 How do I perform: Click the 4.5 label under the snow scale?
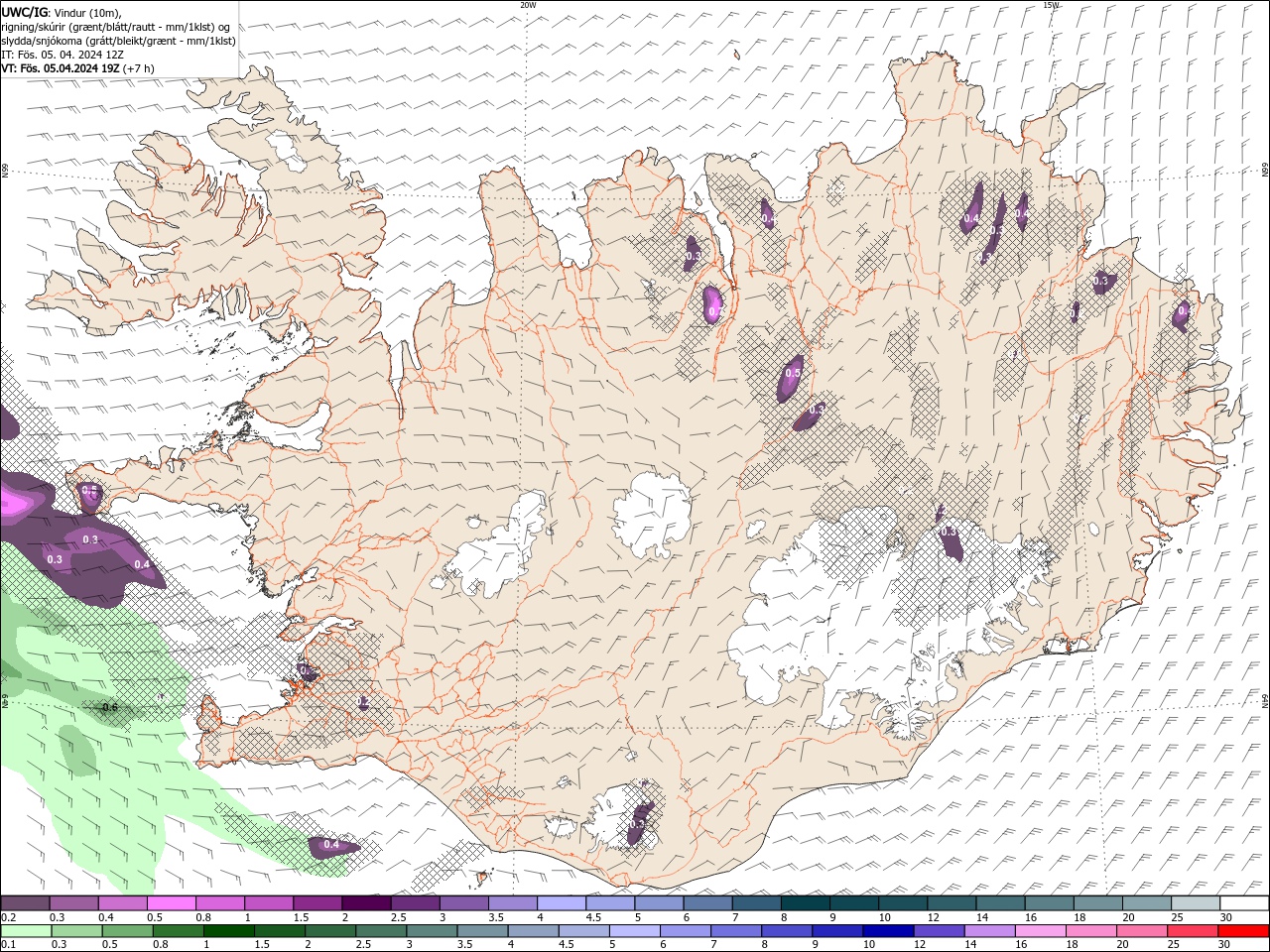593,917
